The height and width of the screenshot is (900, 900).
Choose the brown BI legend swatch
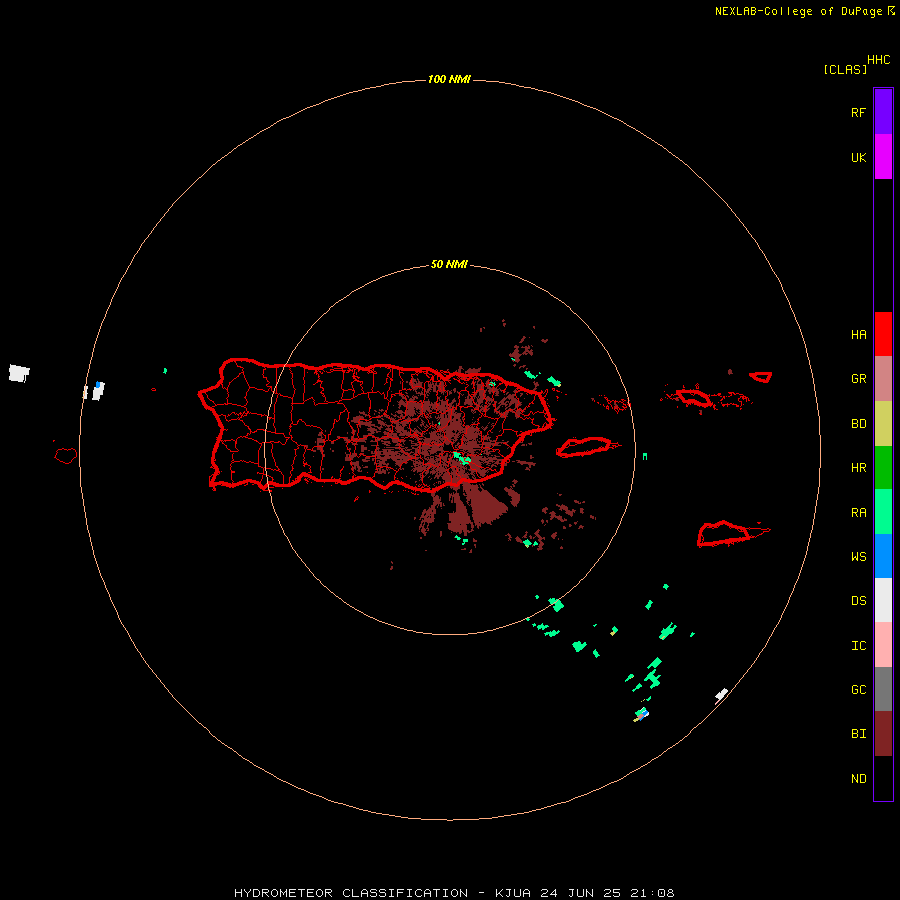[x=883, y=734]
